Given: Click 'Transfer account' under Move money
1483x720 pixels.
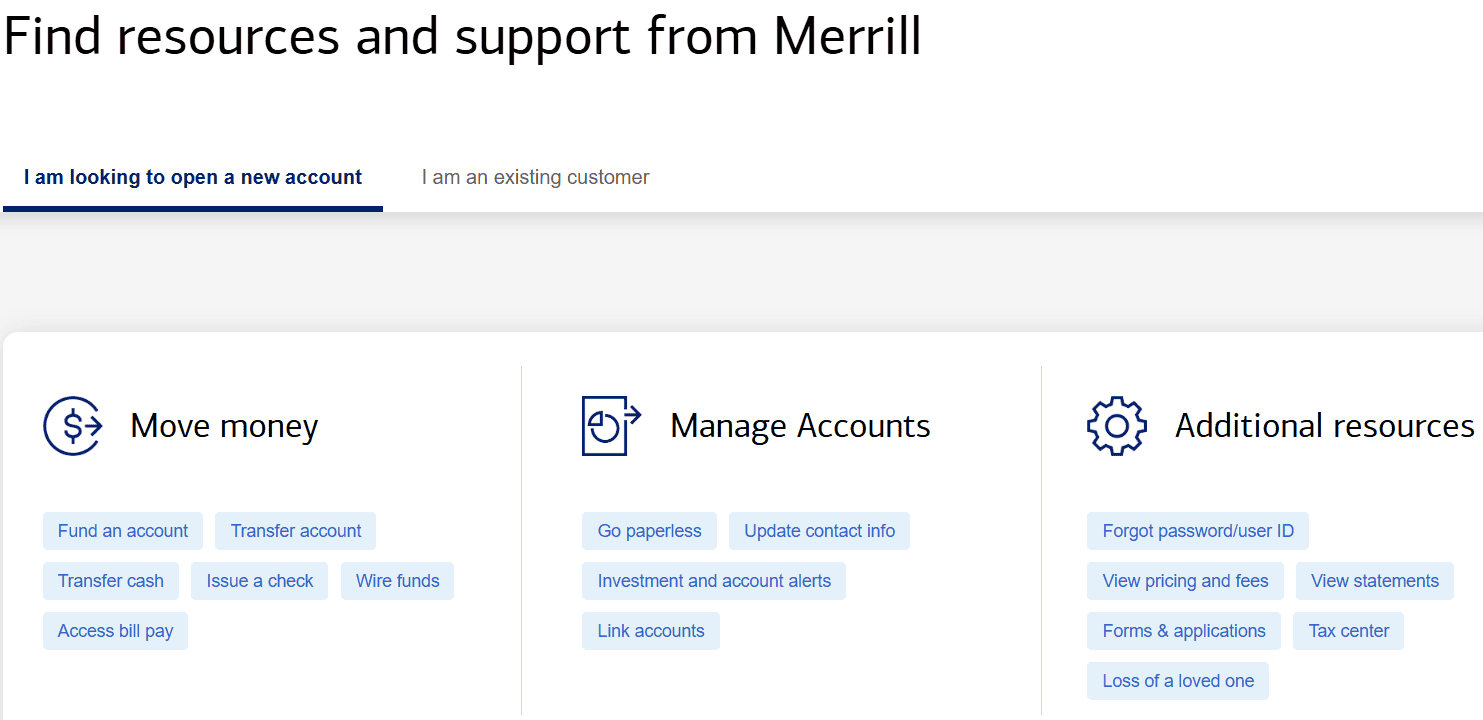Looking at the screenshot, I should click(295, 531).
